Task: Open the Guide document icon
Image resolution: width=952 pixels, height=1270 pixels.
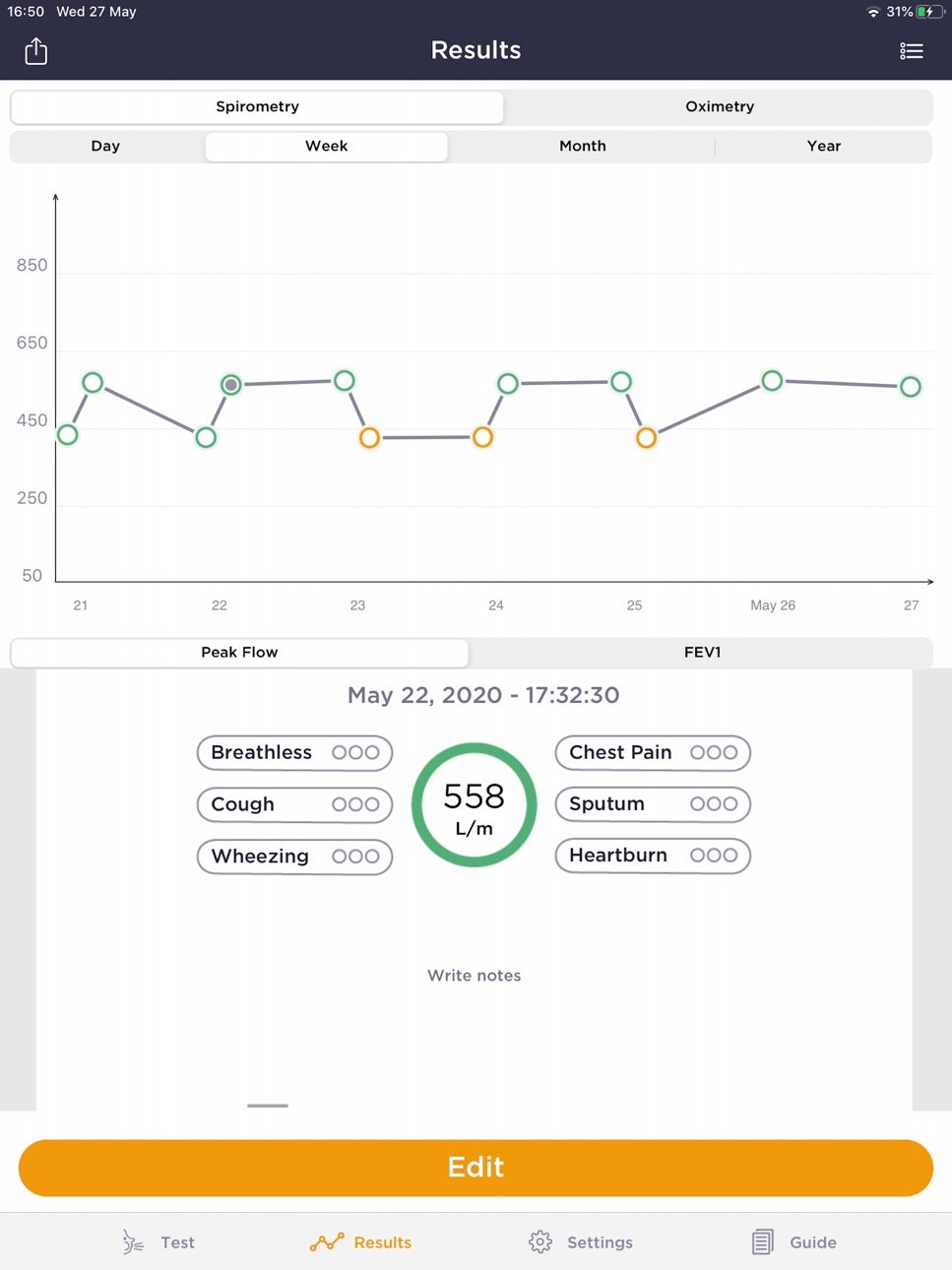Action: click(762, 1241)
